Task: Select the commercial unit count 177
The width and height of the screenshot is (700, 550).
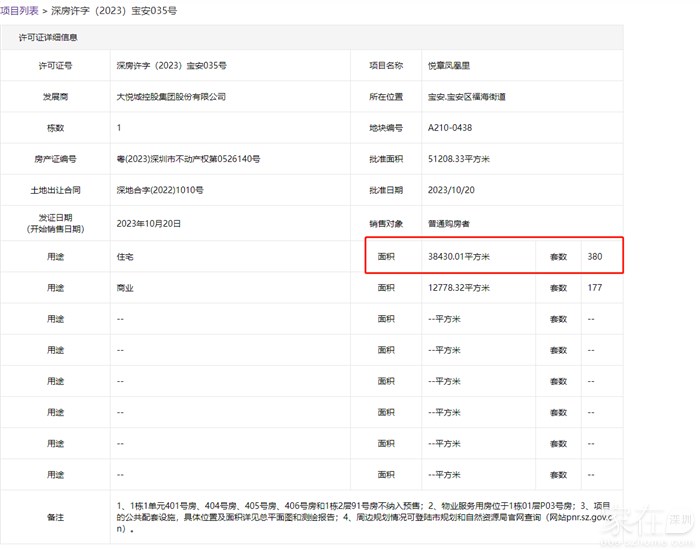Action: click(594, 287)
